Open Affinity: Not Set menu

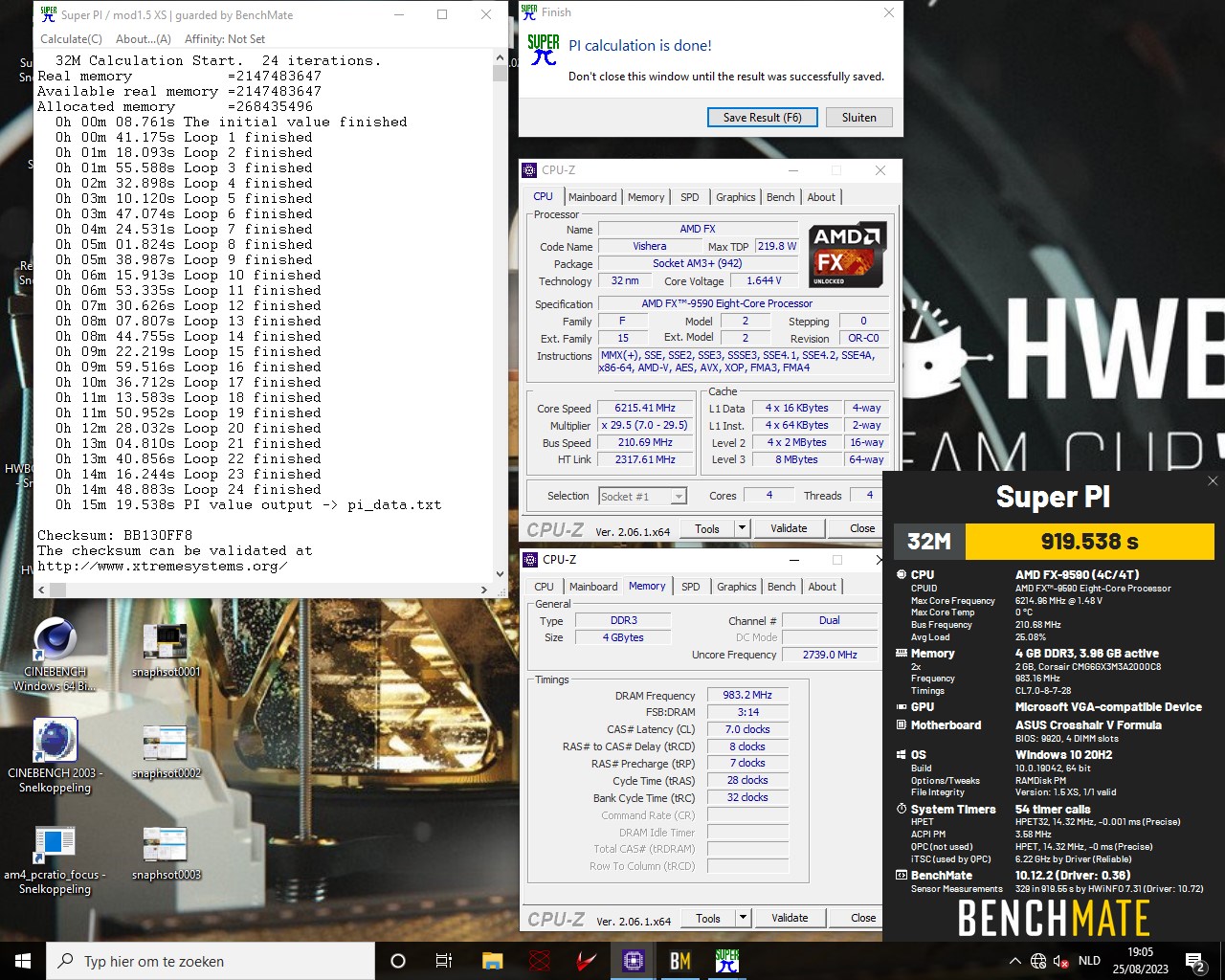coord(225,39)
